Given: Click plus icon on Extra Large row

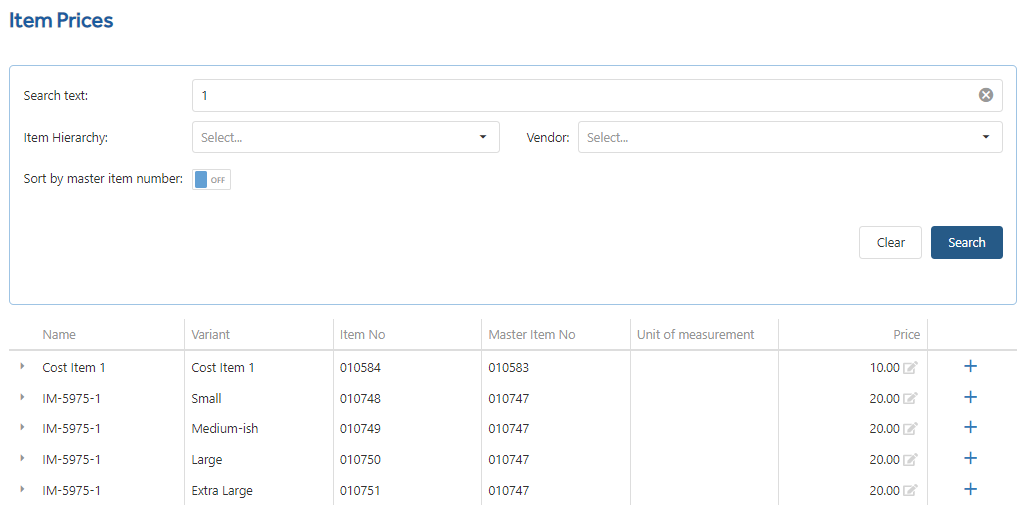Looking at the screenshot, I should (970, 489).
